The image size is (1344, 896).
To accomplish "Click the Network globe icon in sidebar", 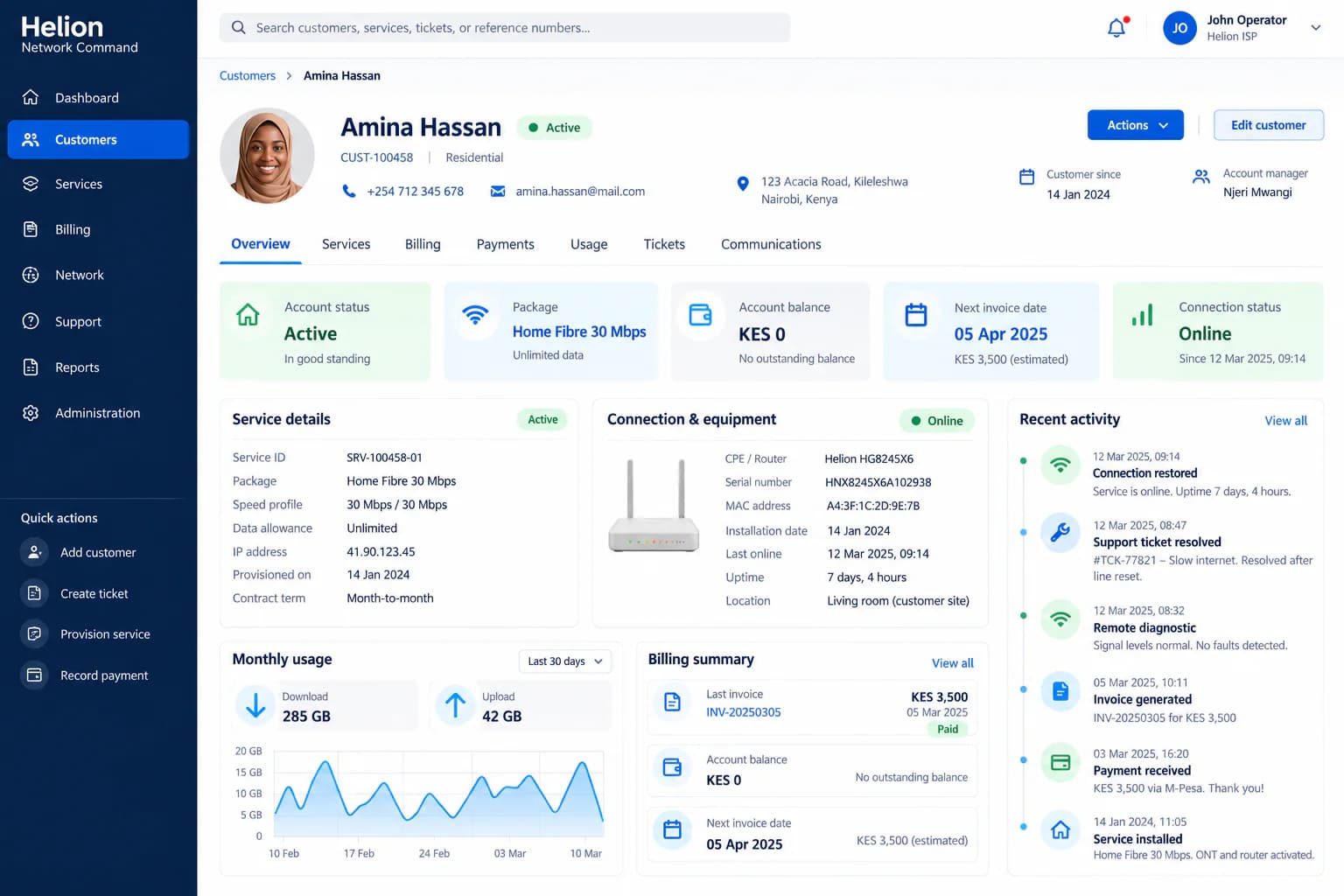I will click(31, 275).
